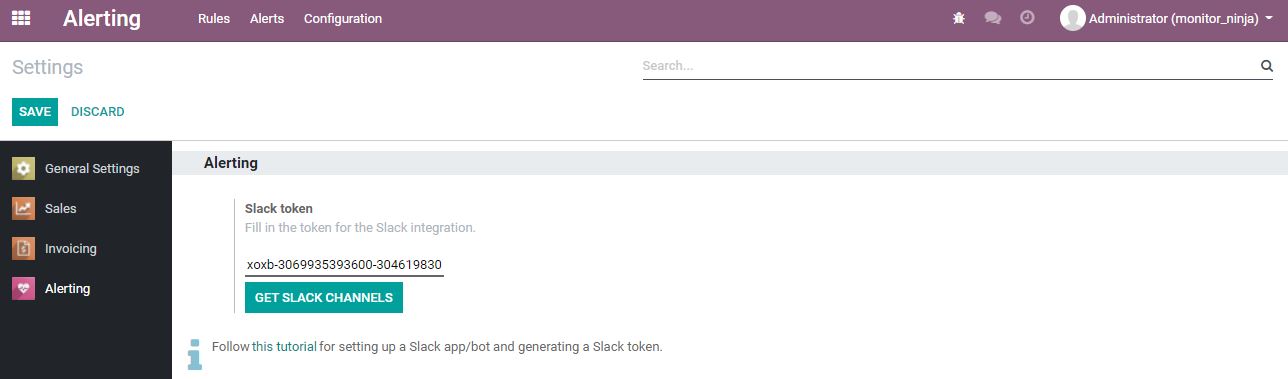1288x379 pixels.
Task: Open the 'this tutorial' link
Action: [284, 347]
